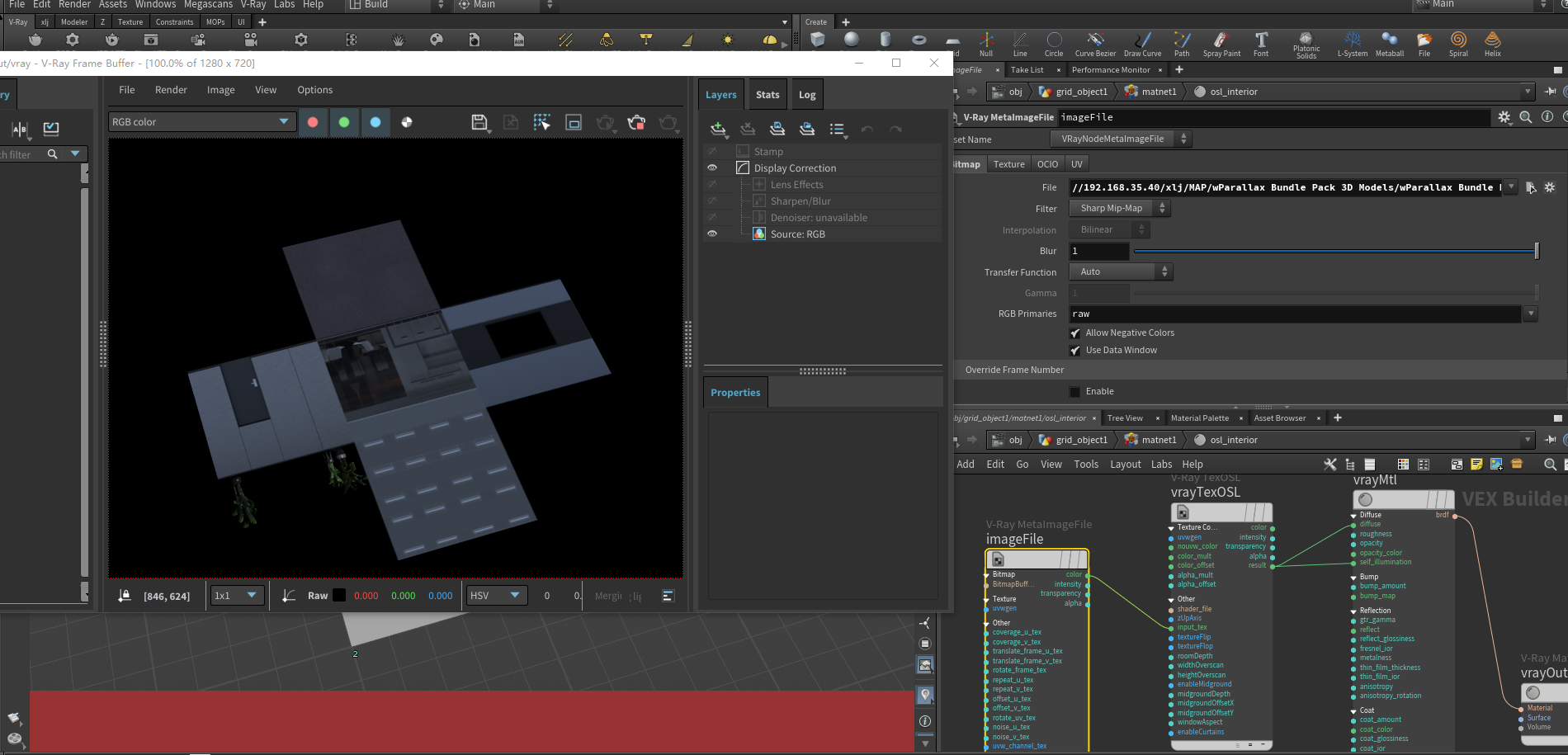Viewport: 1568px width, 755px height.
Task: Open VRayNodeMetaImageFile preset dropdown
Action: 1120,139
